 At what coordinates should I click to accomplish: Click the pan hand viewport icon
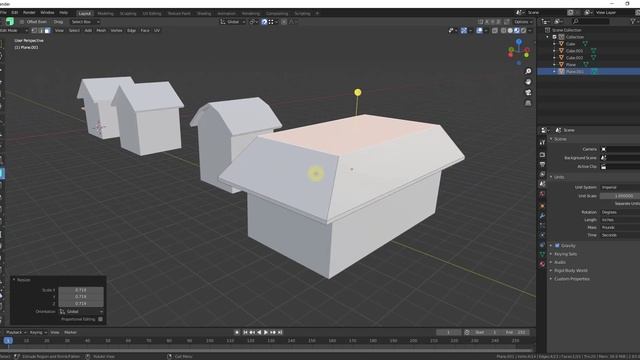[x=528, y=82]
